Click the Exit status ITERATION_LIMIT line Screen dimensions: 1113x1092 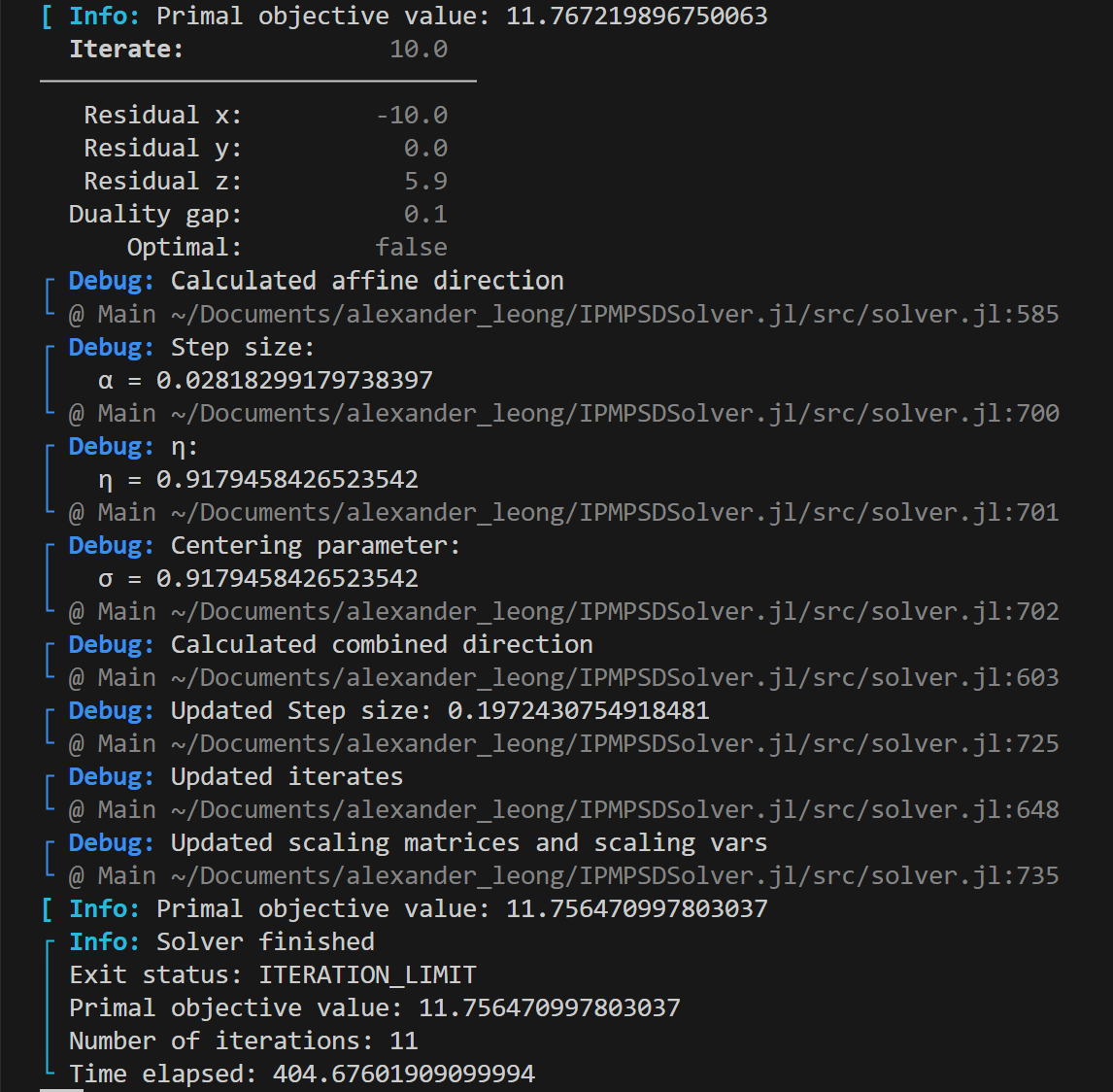(x=273, y=974)
